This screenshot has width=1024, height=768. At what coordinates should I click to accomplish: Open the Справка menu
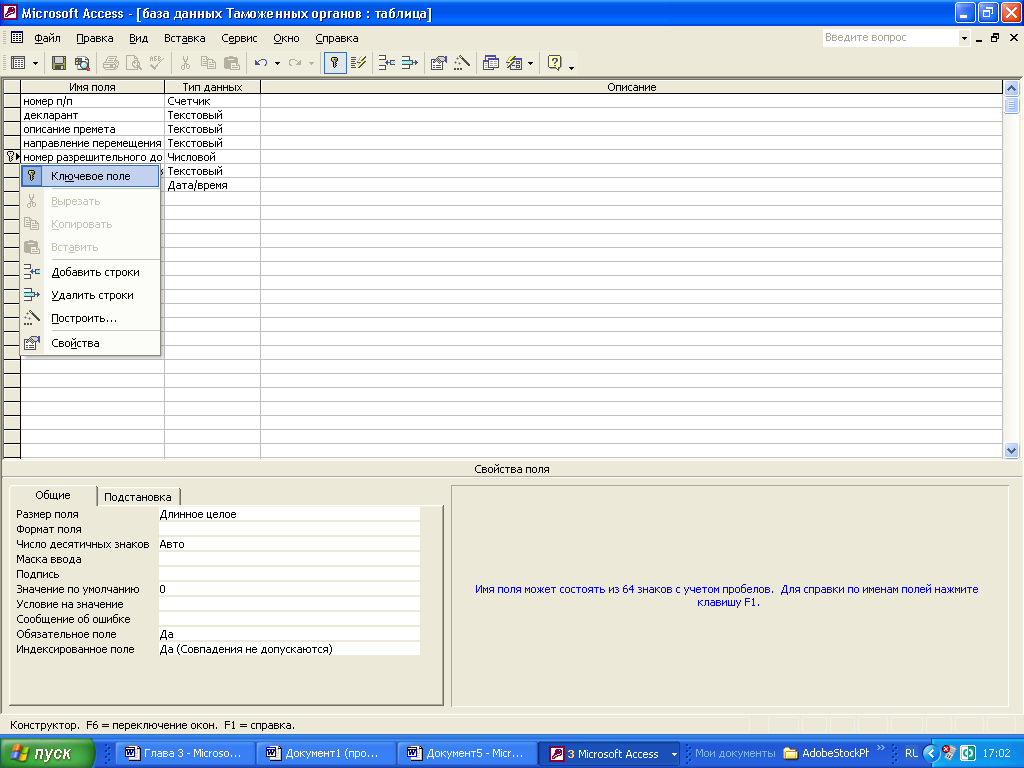[337, 38]
